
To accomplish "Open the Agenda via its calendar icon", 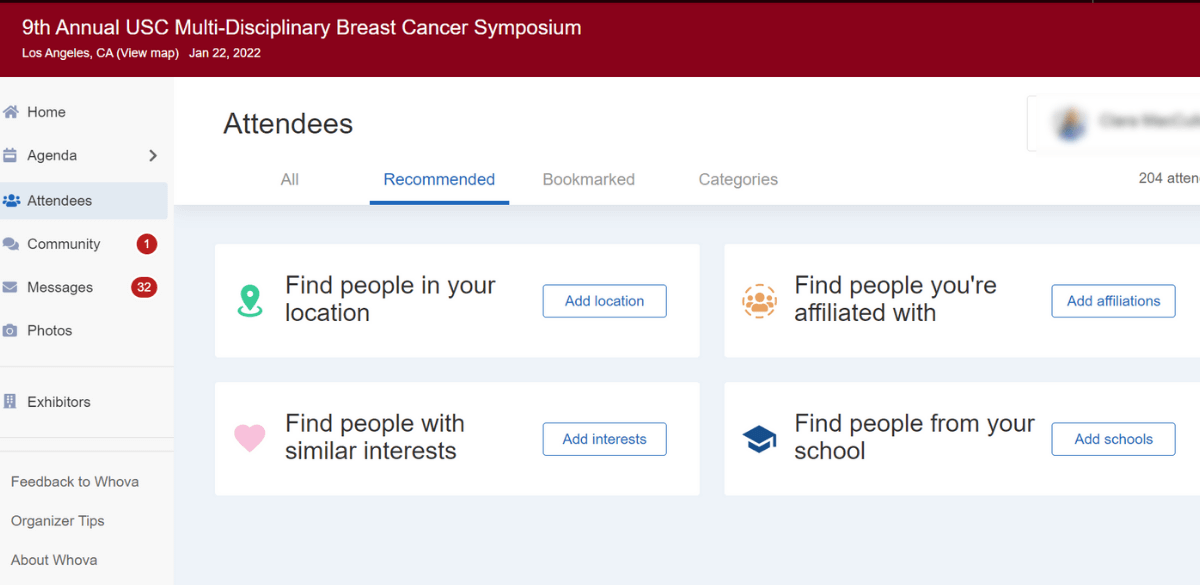I will click(10, 156).
